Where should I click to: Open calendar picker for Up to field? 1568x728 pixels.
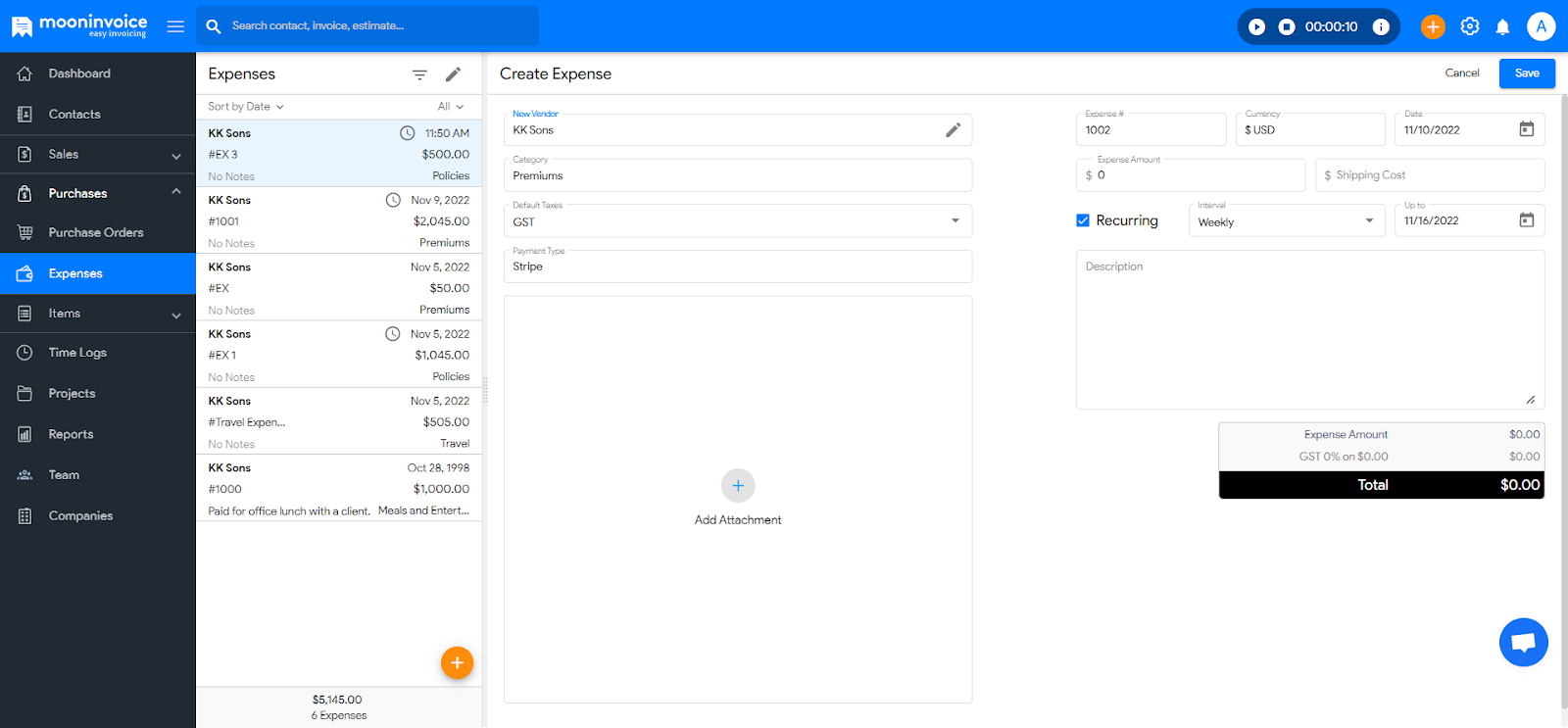point(1526,220)
